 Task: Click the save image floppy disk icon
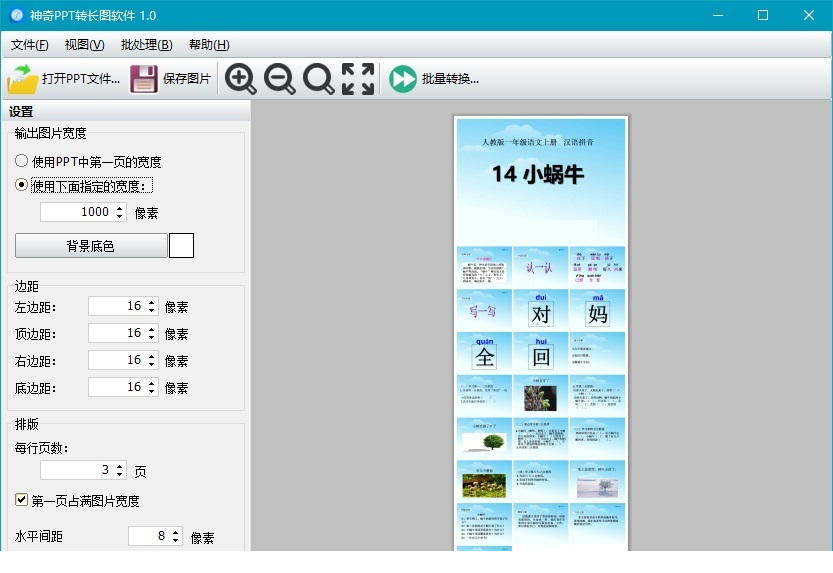[144, 79]
